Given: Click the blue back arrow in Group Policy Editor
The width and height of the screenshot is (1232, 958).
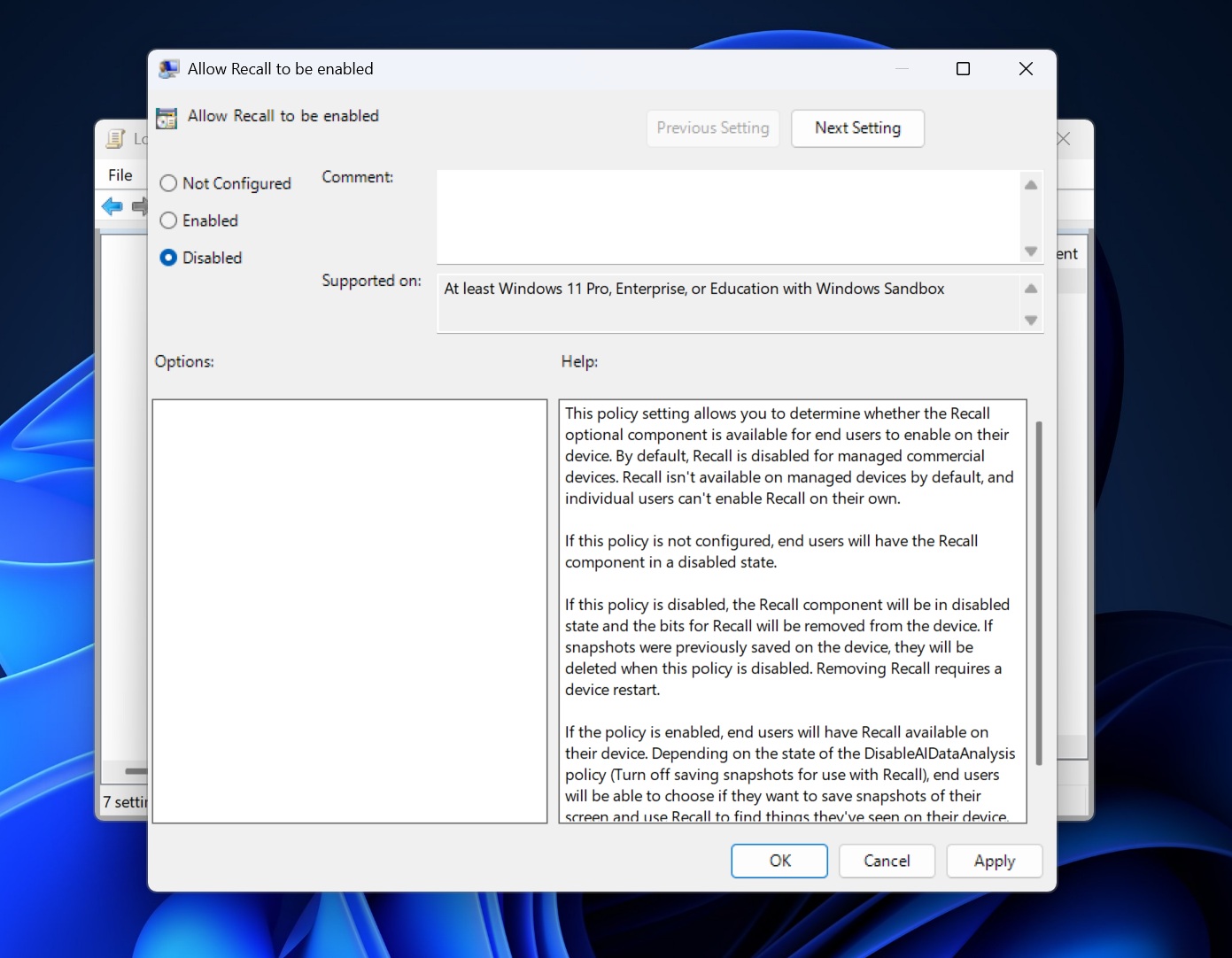Looking at the screenshot, I should tap(112, 206).
